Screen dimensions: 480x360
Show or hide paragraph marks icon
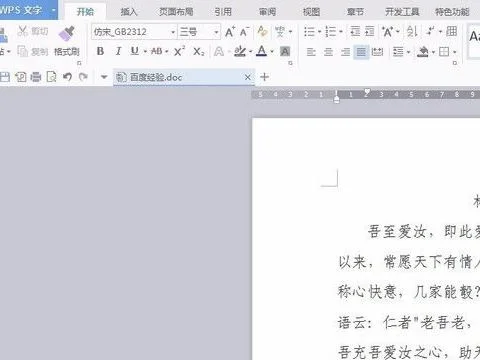coord(431,32)
